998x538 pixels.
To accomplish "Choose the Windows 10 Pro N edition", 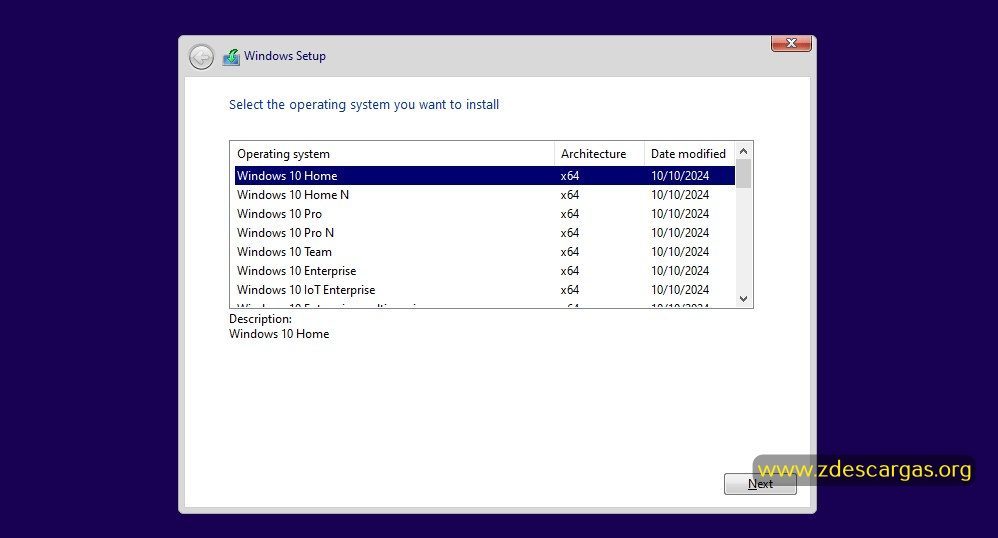I will pyautogui.click(x=485, y=233).
